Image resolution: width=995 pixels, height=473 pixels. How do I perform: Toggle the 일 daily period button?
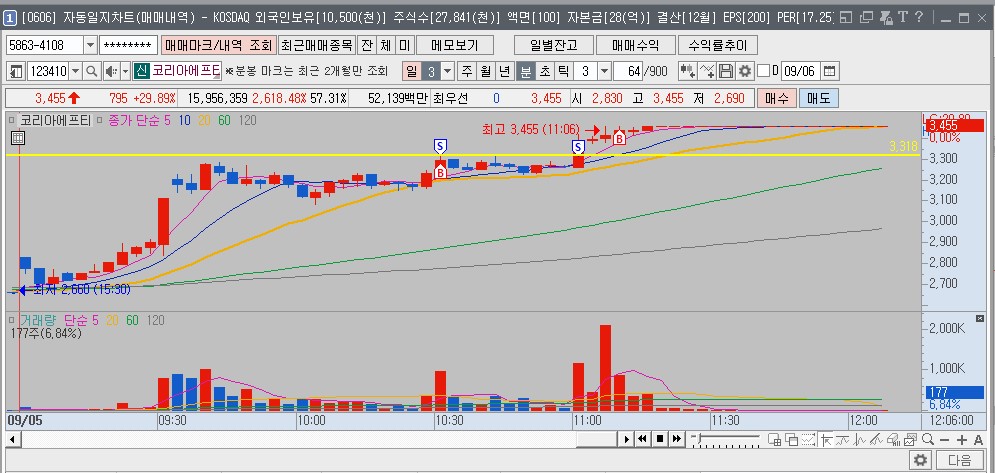[x=411, y=71]
